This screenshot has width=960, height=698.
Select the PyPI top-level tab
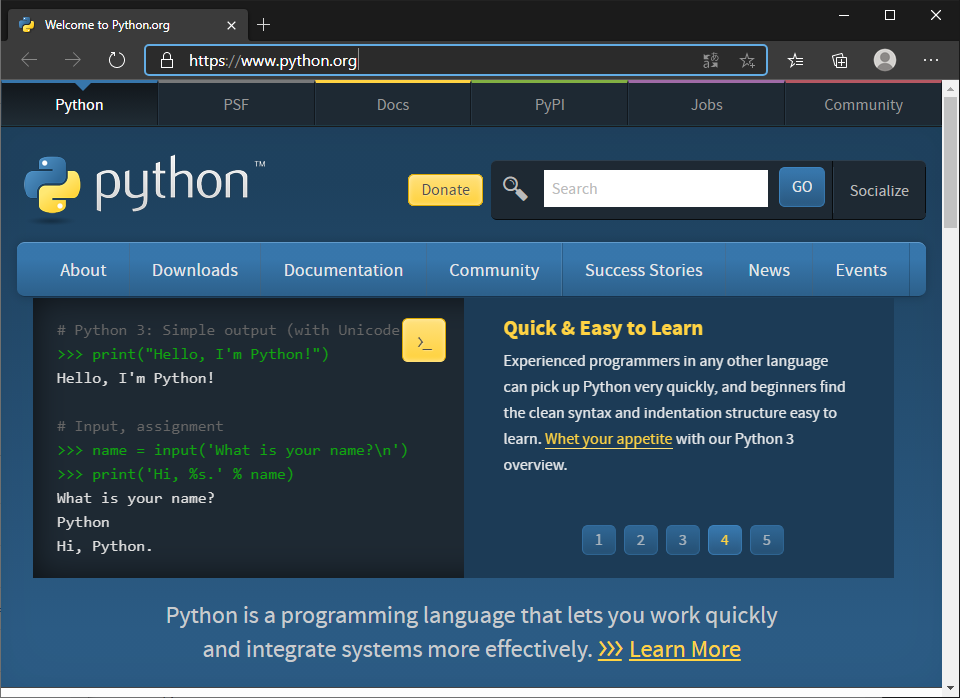pos(550,105)
